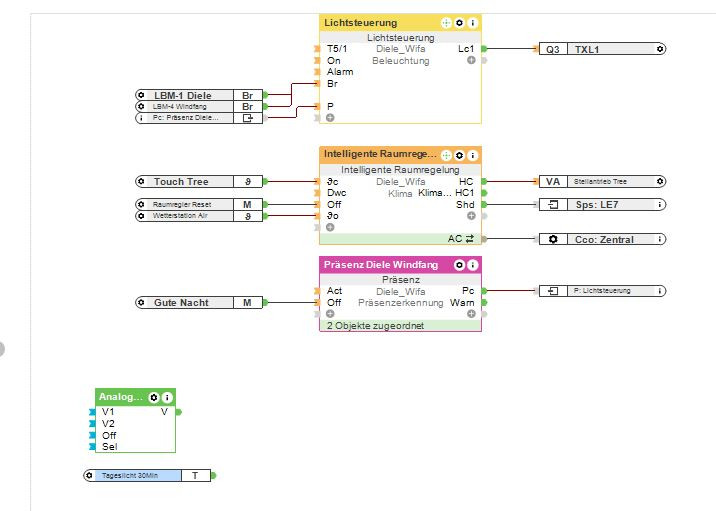
Task: Click info icon on Intelligente Raumregelung block
Action: tap(473, 155)
